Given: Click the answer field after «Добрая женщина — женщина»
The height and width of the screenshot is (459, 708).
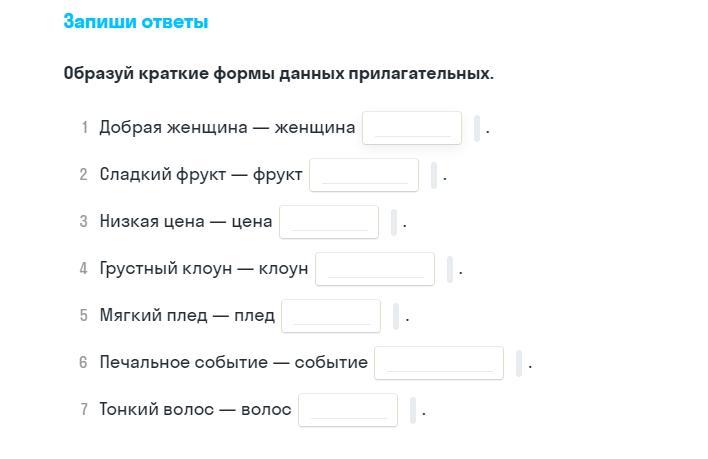Looking at the screenshot, I should click(412, 128).
